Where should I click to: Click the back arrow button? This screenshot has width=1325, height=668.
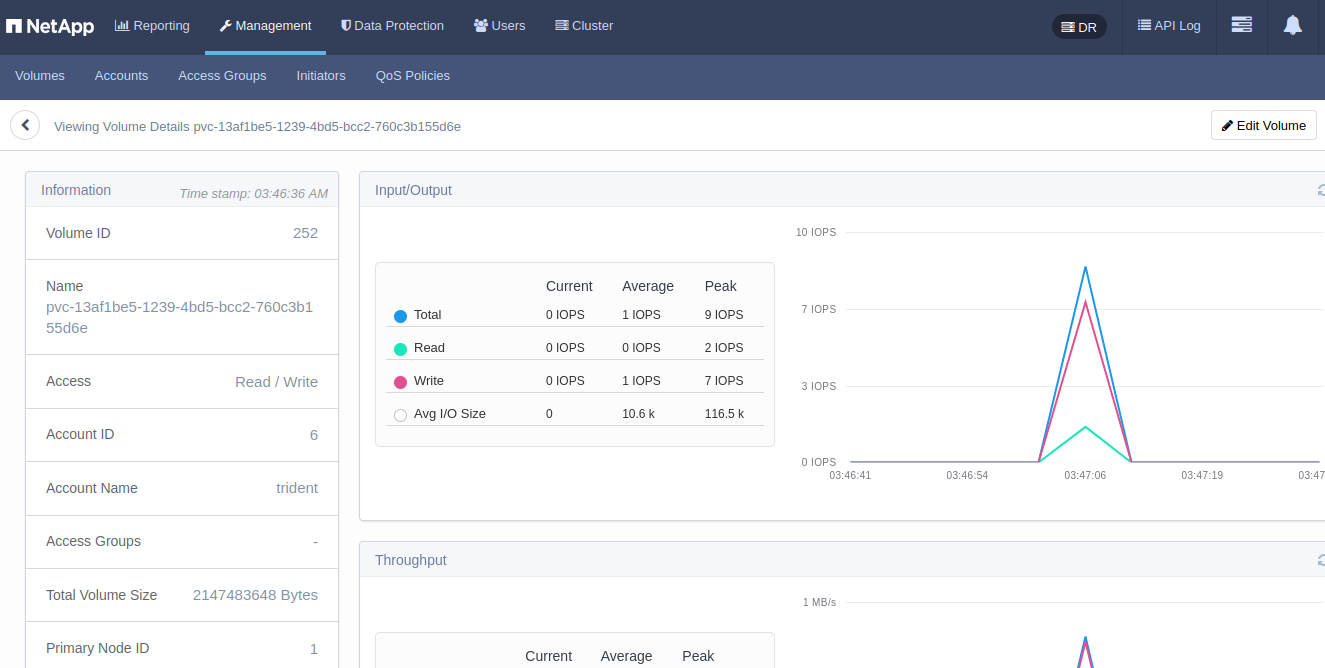pyautogui.click(x=25, y=125)
